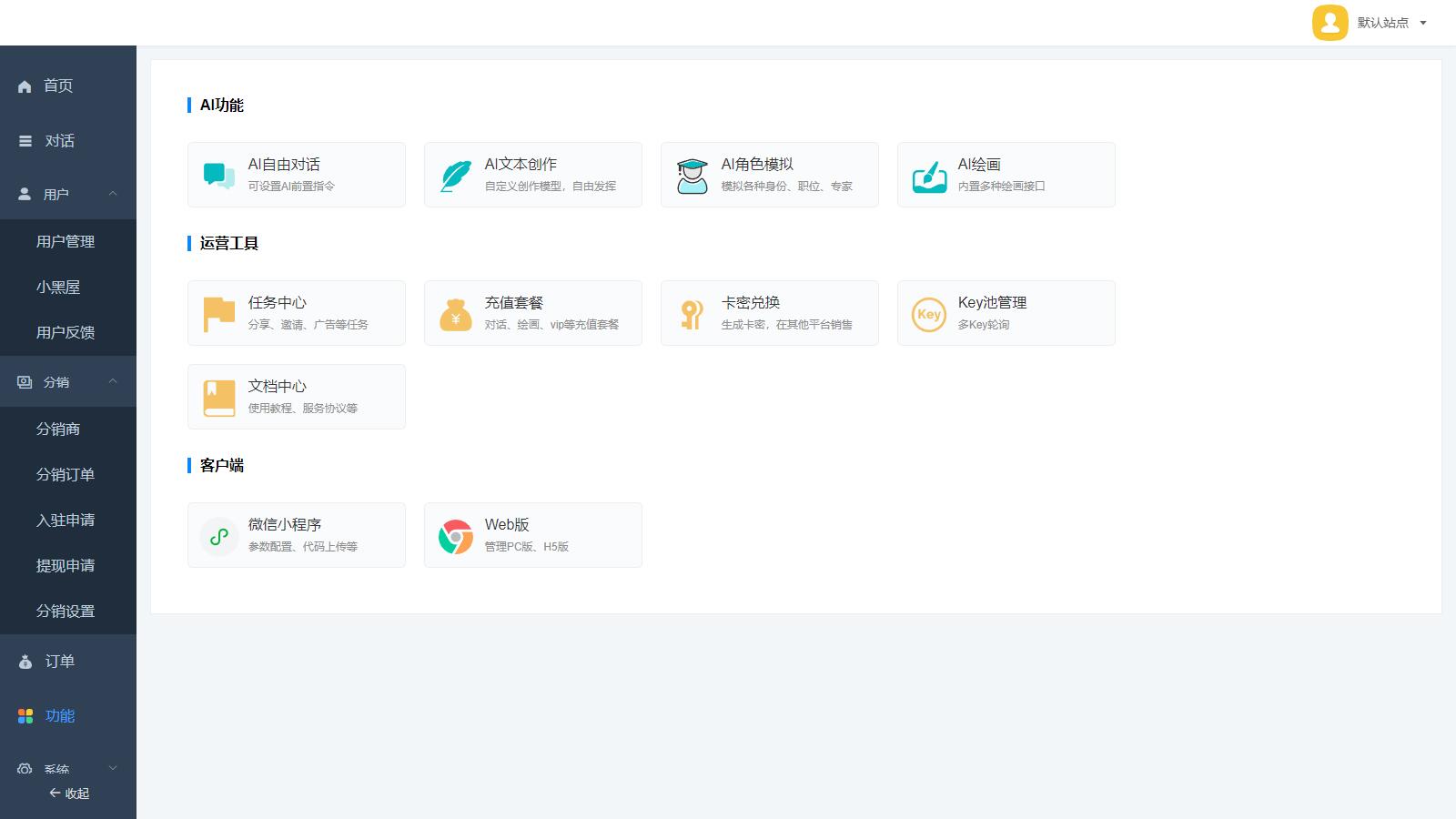
Task: Open 订单 from the sidebar menu
Action: tap(59, 662)
